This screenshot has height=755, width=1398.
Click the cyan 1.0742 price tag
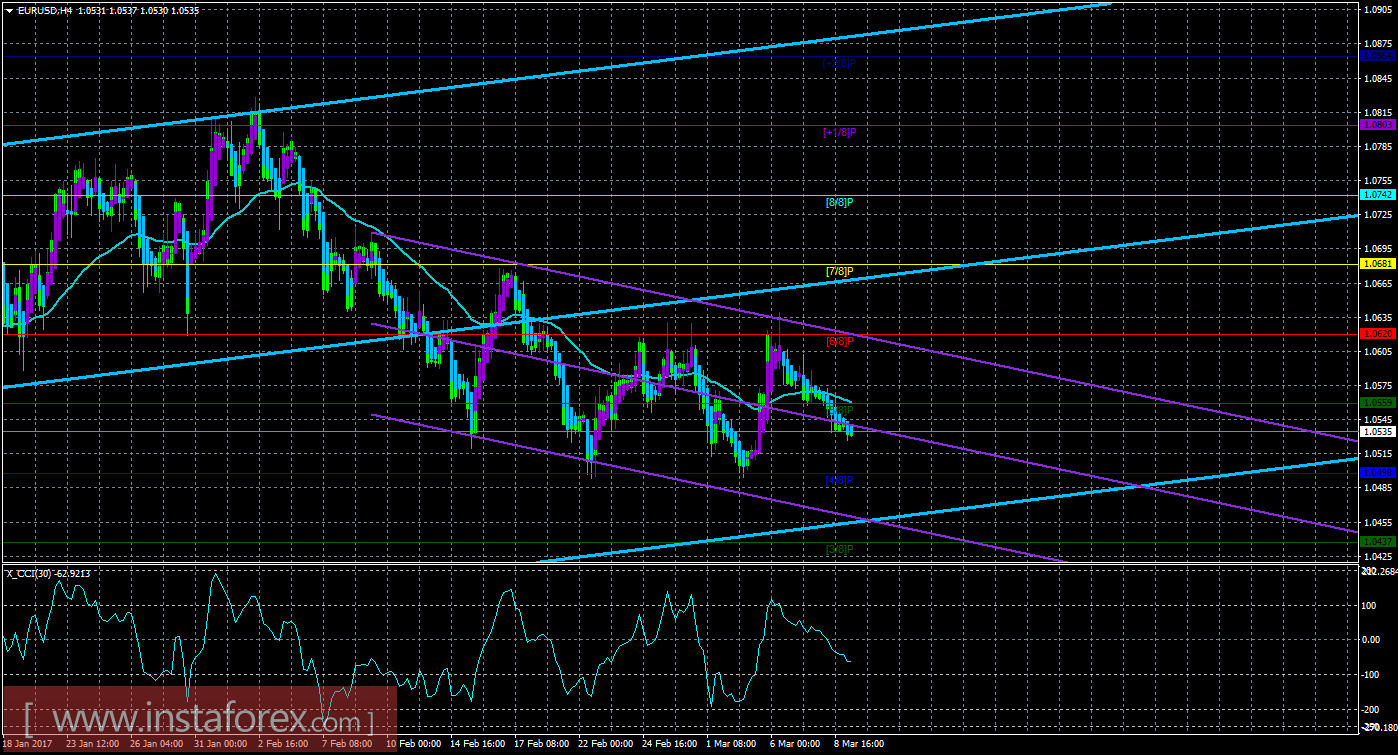pyautogui.click(x=1377, y=194)
